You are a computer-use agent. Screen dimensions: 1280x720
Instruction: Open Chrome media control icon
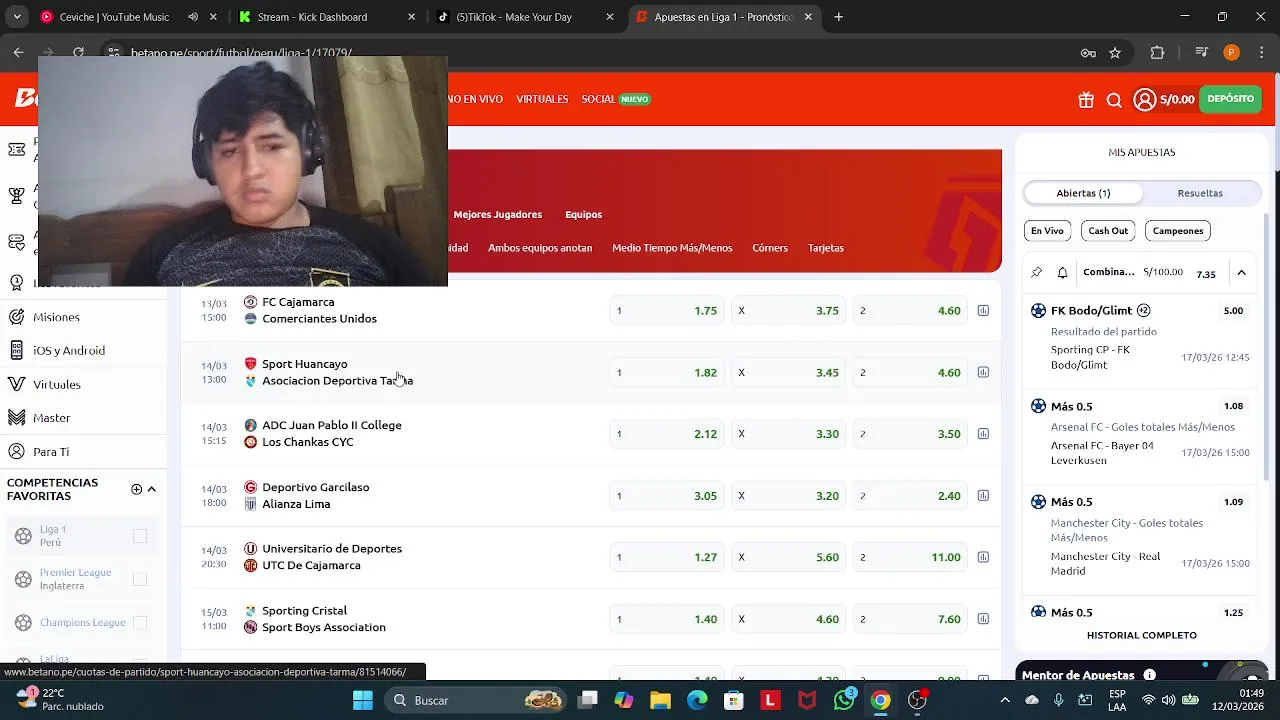(x=1201, y=53)
